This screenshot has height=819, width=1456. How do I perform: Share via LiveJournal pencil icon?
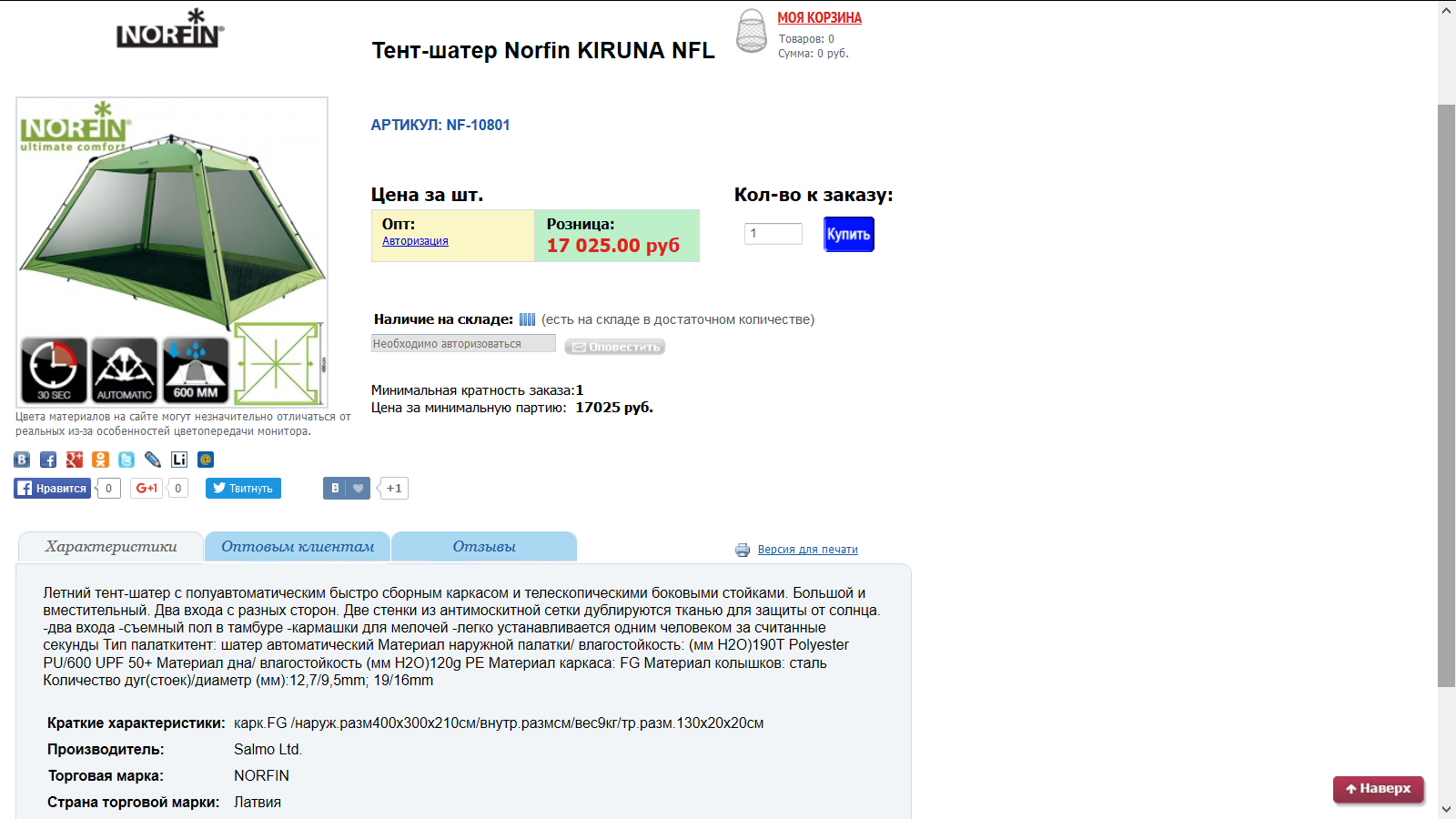click(x=153, y=460)
